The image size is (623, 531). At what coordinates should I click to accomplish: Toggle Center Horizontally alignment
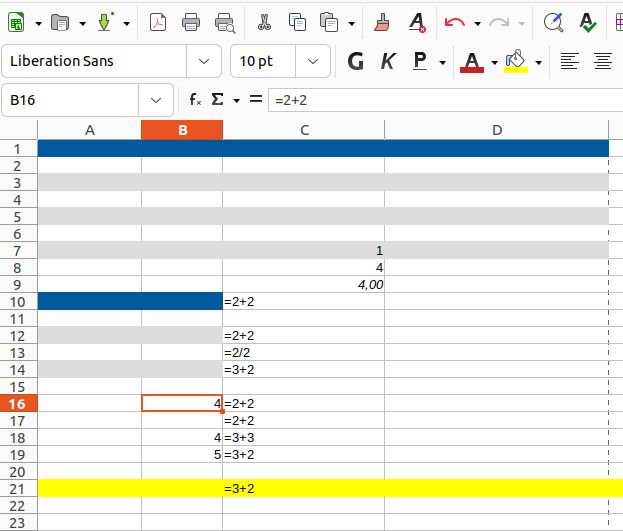point(603,62)
